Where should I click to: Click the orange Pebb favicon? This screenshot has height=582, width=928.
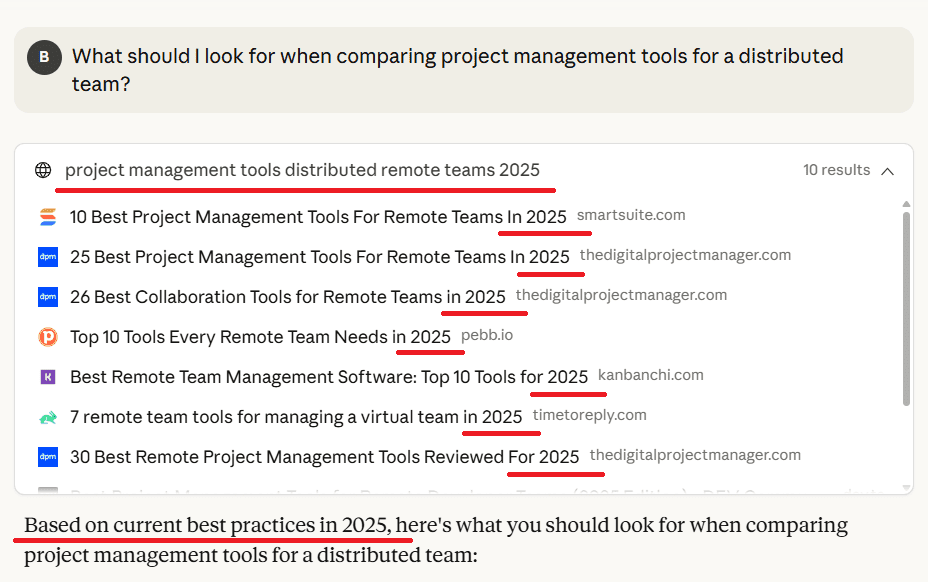(x=47, y=337)
